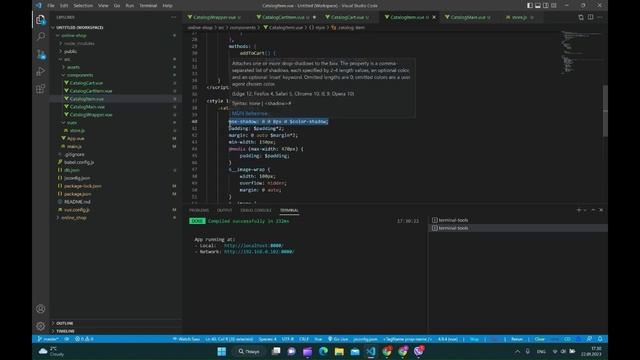Switch to the Problems panel tab
The height and width of the screenshot is (360, 640).
[x=199, y=210]
